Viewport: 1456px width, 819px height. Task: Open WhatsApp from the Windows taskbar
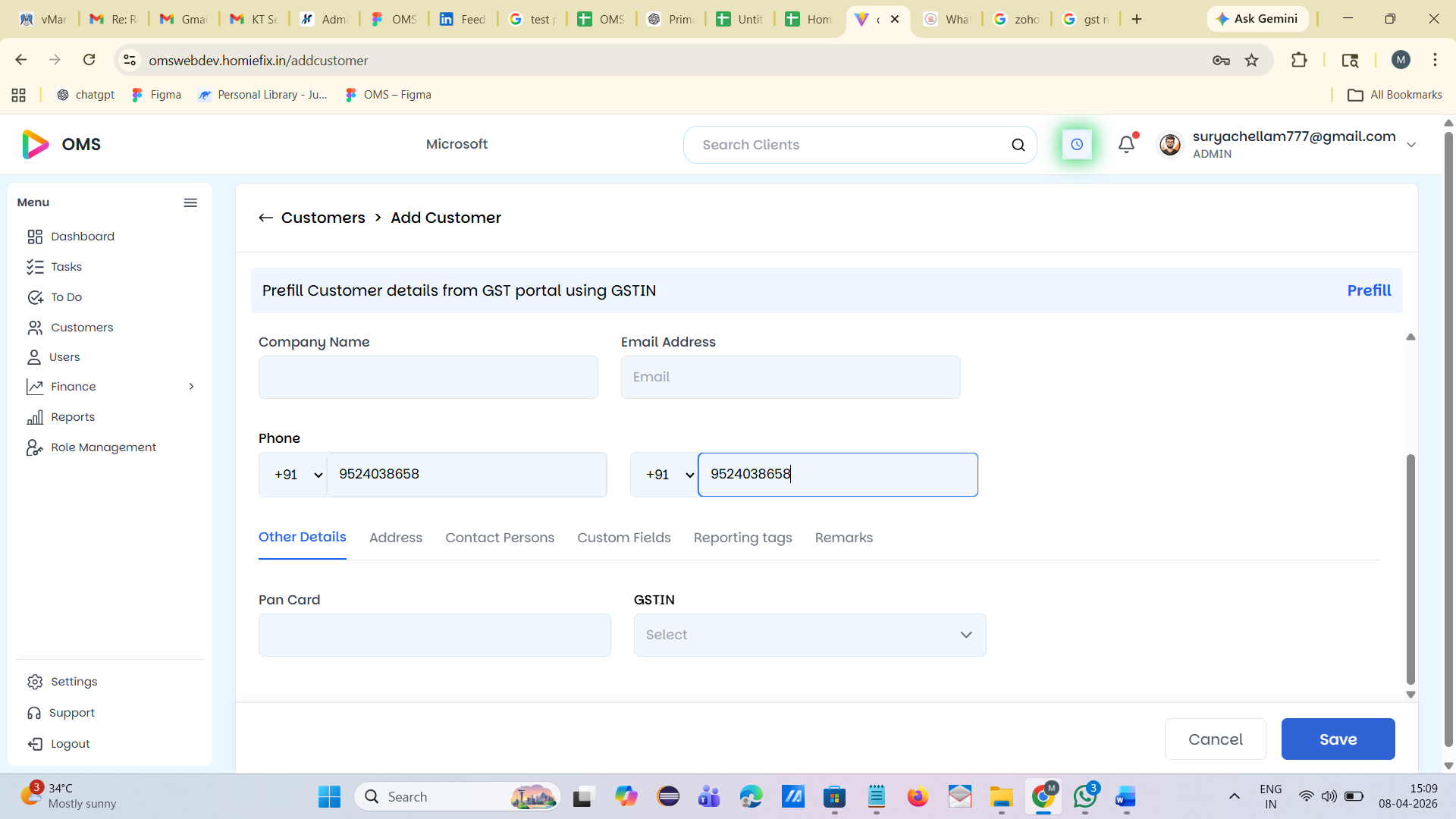[x=1084, y=797]
